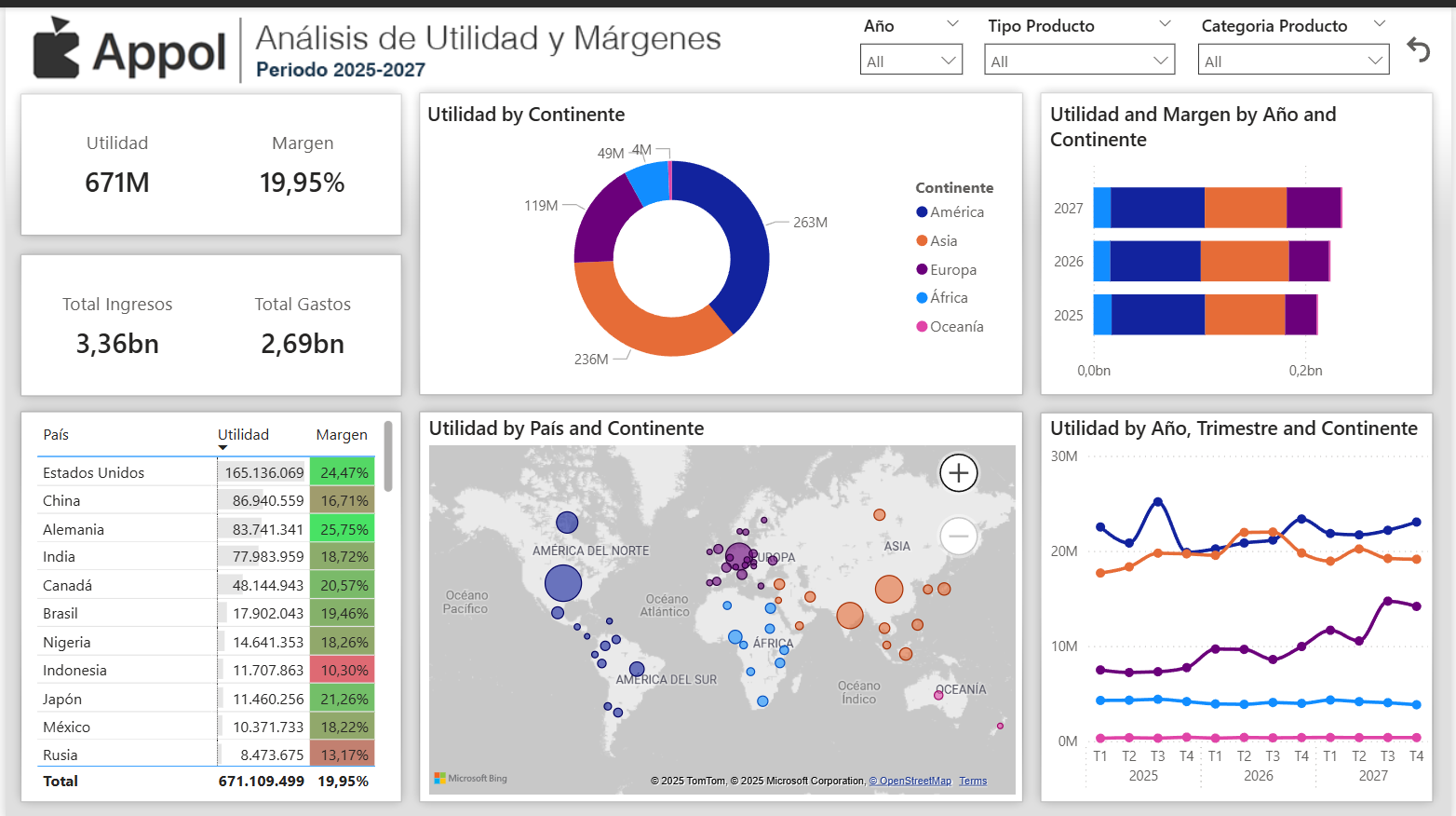Viewport: 1456px width, 816px height.
Task: Click the Appol logo
Action: point(129,50)
